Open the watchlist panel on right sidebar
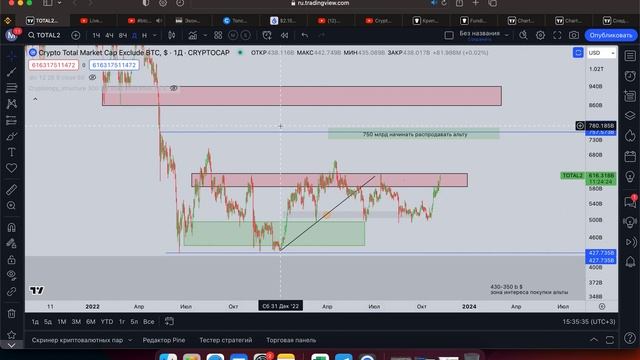 [x=630, y=56]
